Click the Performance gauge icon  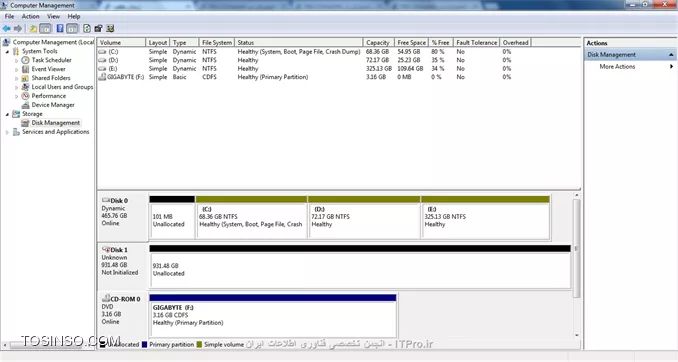coord(26,96)
